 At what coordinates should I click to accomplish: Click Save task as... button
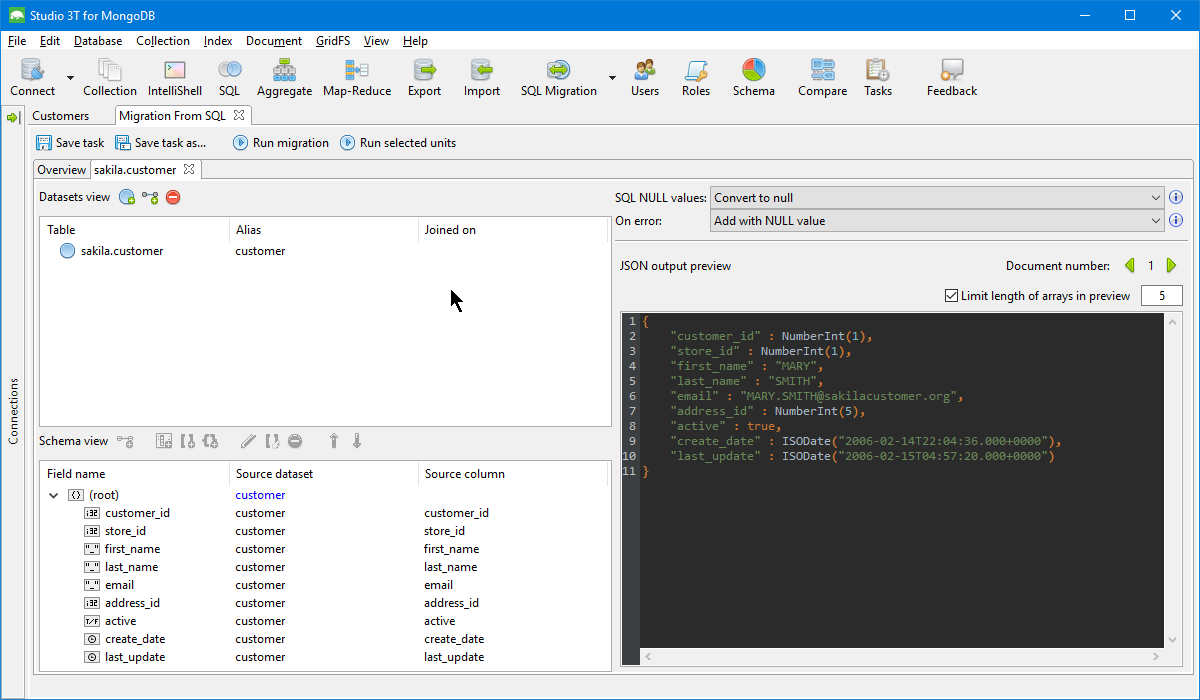tap(160, 143)
